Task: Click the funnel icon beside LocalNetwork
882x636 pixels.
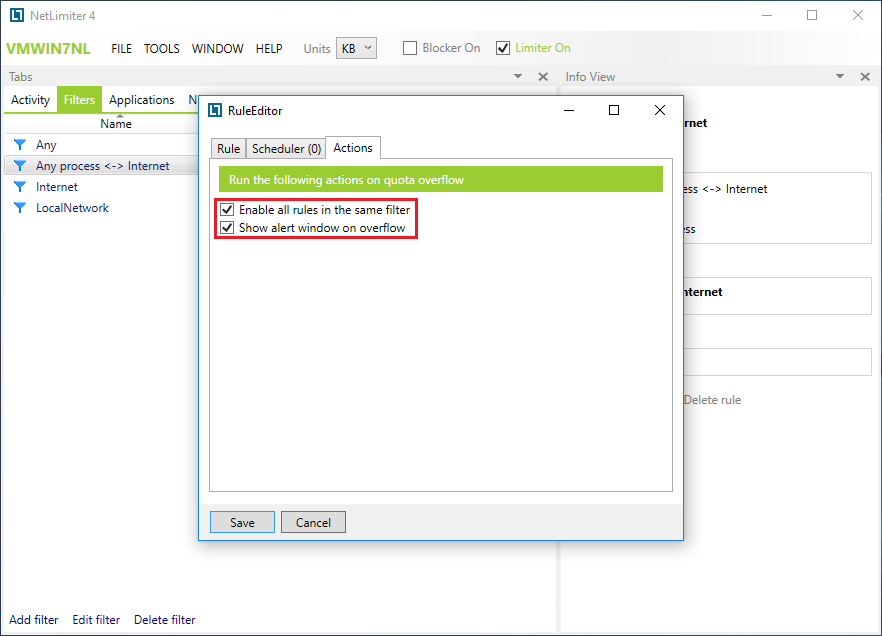Action: coord(19,208)
